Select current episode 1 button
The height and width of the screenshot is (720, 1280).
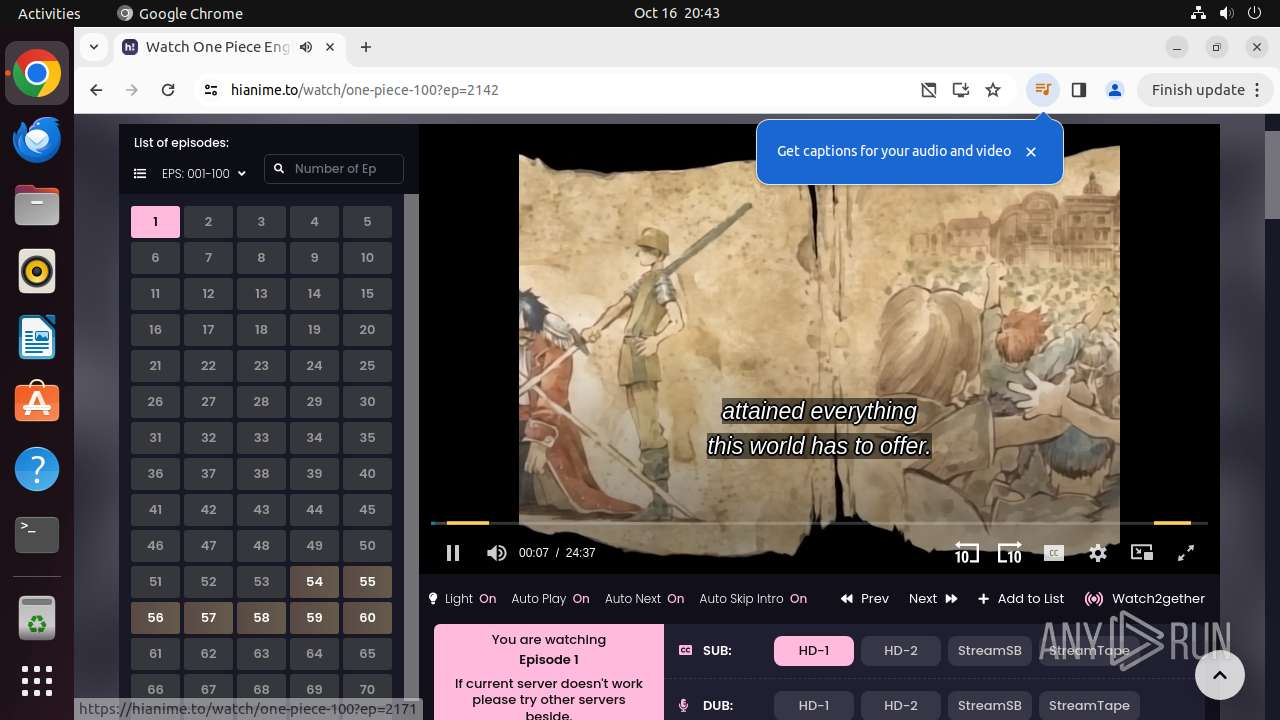point(155,222)
